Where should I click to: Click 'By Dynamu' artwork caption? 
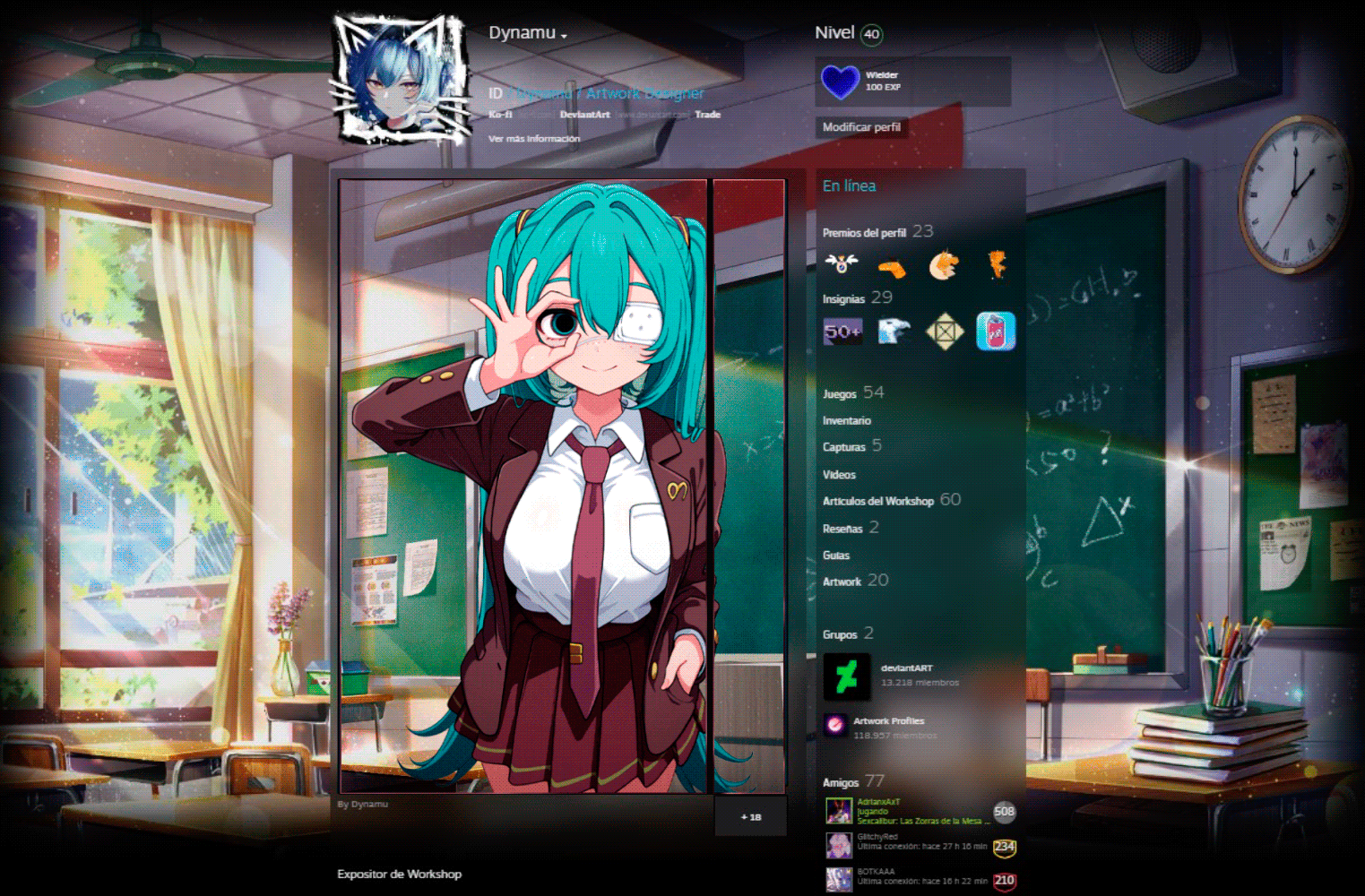click(362, 805)
